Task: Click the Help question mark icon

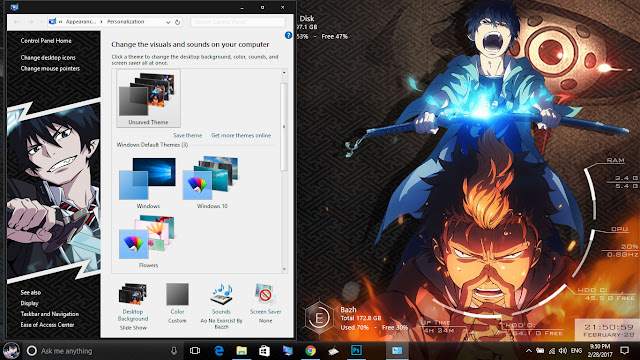Action: point(288,36)
